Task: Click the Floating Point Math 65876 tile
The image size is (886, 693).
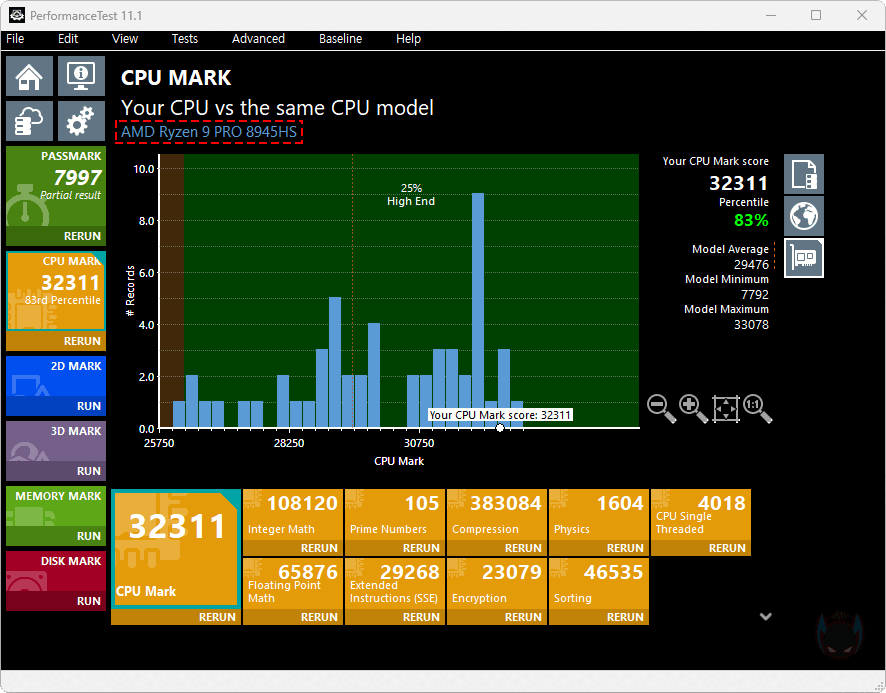Action: 293,584
